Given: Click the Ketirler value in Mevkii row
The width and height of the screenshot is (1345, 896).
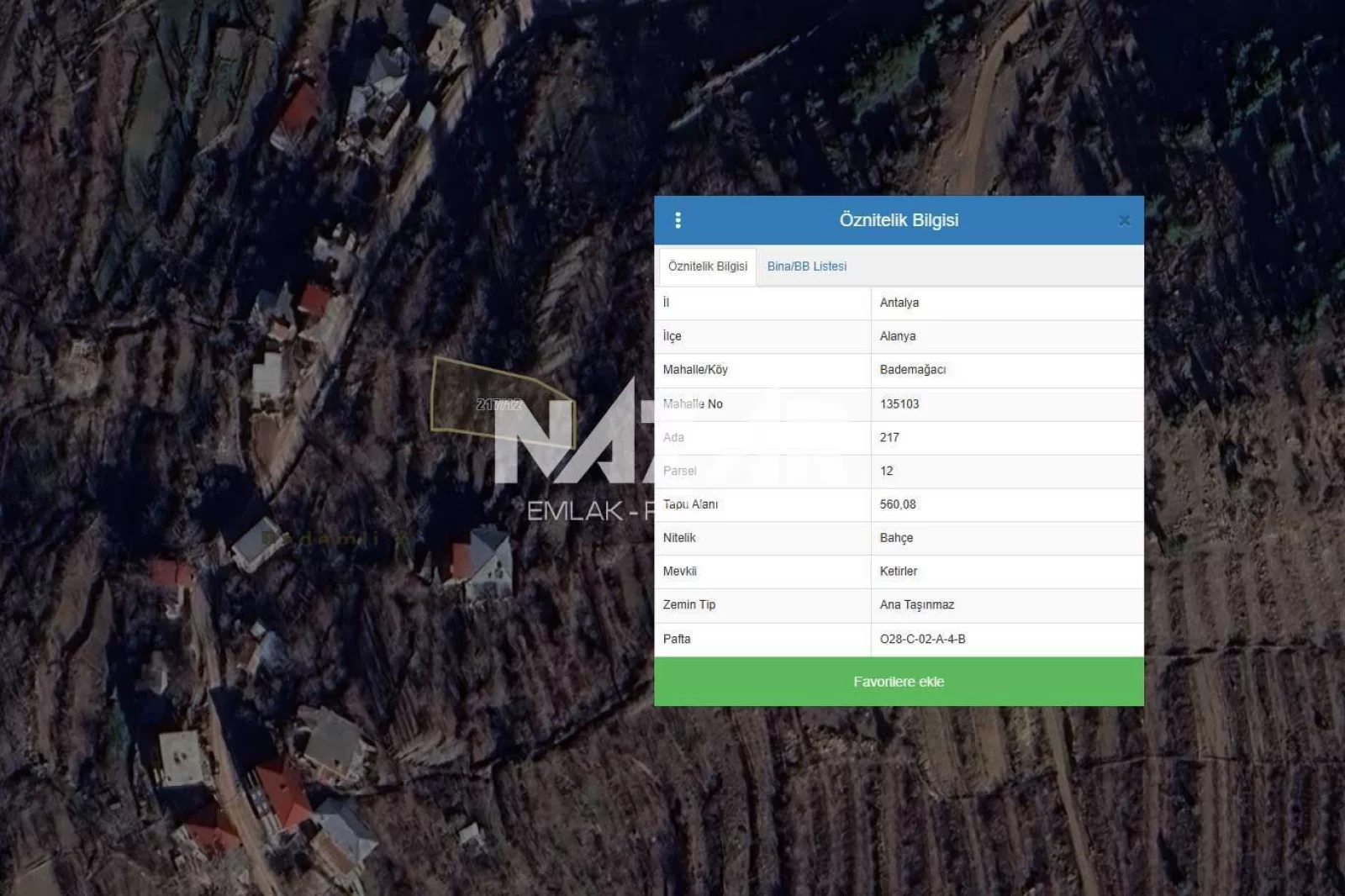Looking at the screenshot, I should pos(898,572).
